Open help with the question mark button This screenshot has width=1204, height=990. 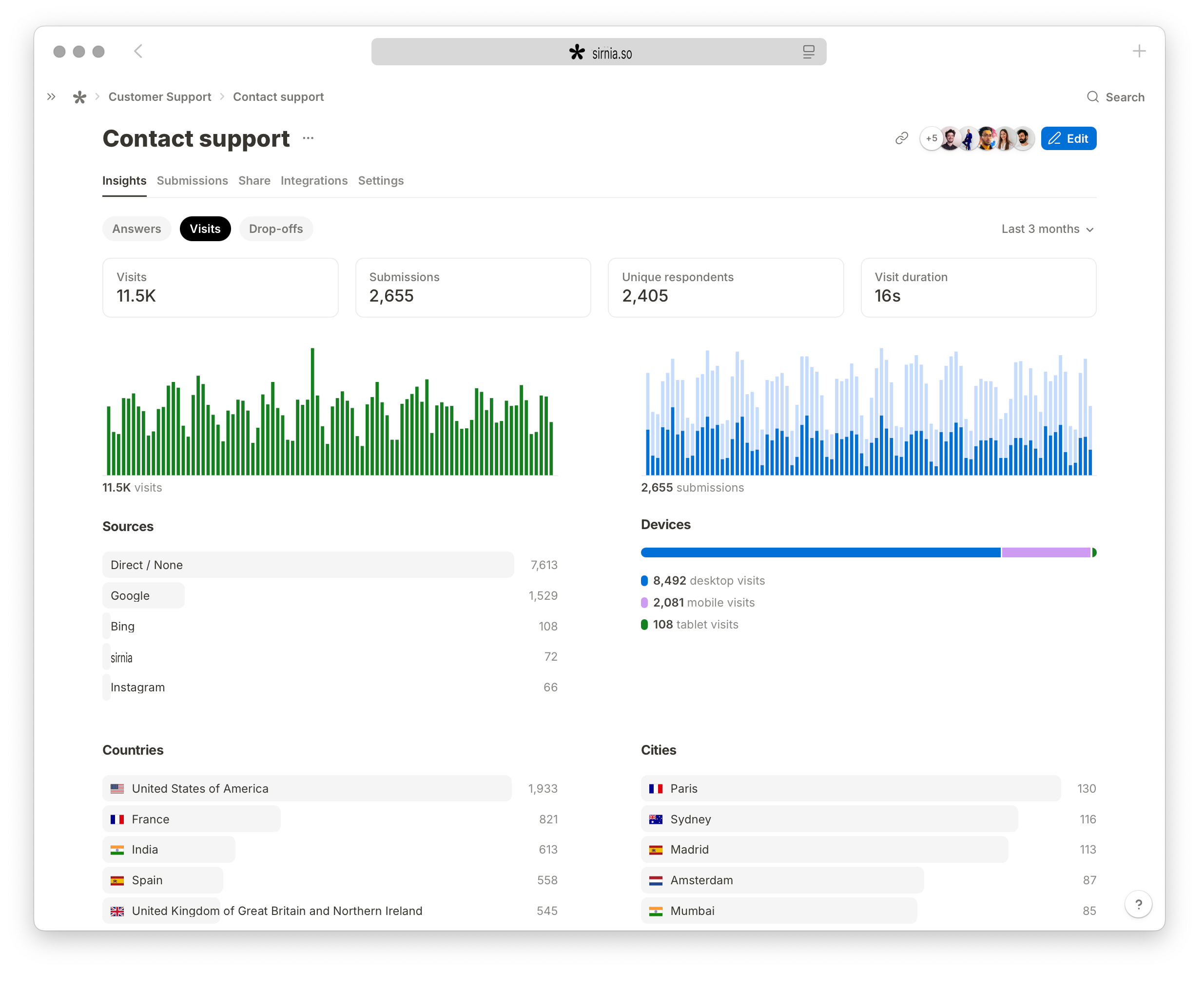pyautogui.click(x=1138, y=904)
